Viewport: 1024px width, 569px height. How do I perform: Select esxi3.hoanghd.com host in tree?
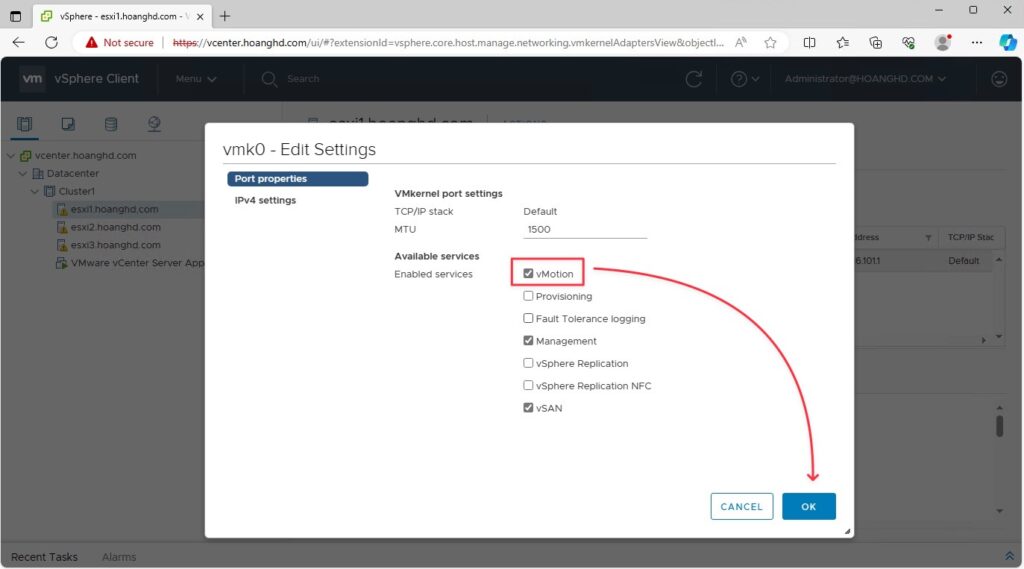click(x=116, y=244)
